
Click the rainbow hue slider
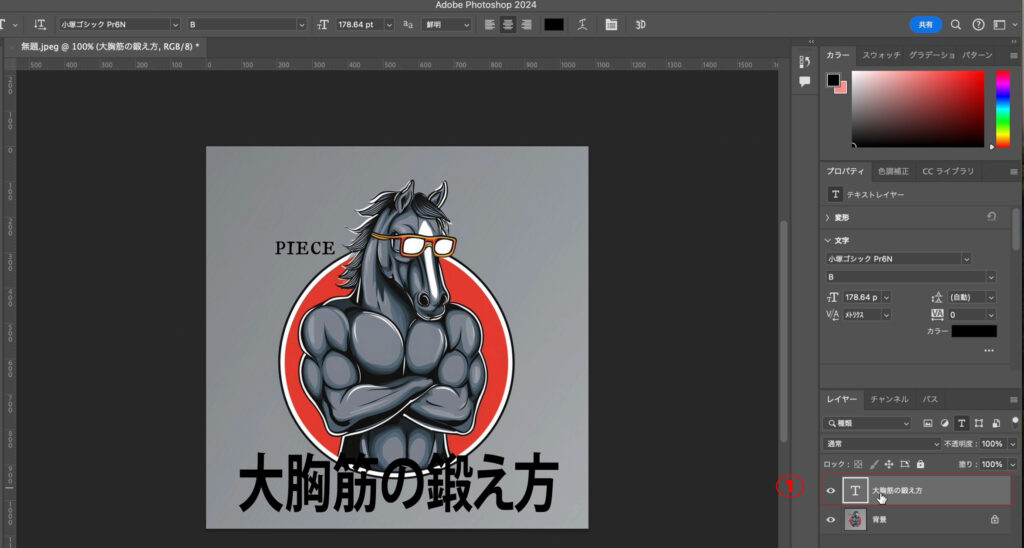[x=1002, y=108]
